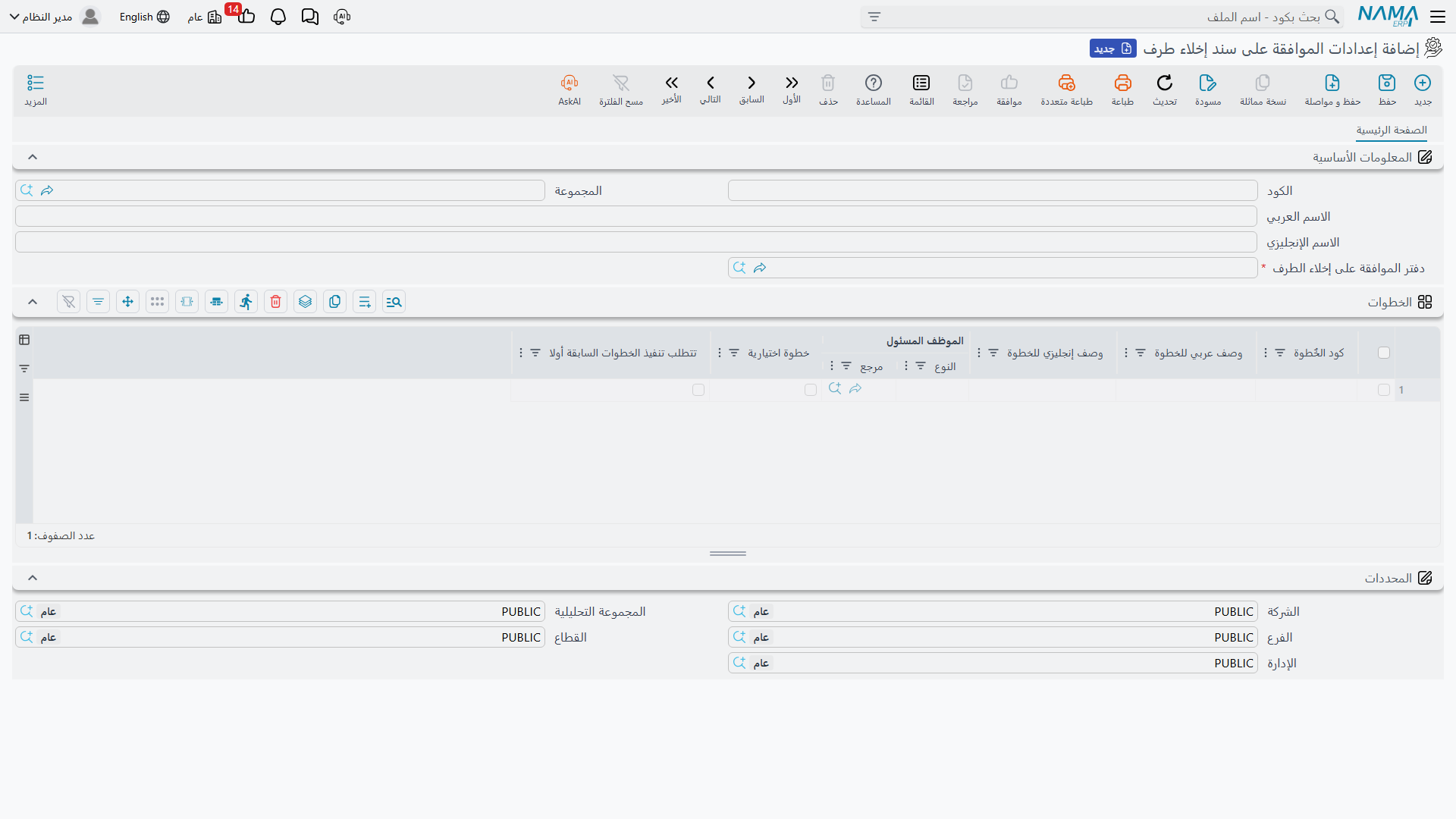Viewport: 1456px width, 819px height.
Task: Open the hamburger main menu
Action: click(1438, 17)
